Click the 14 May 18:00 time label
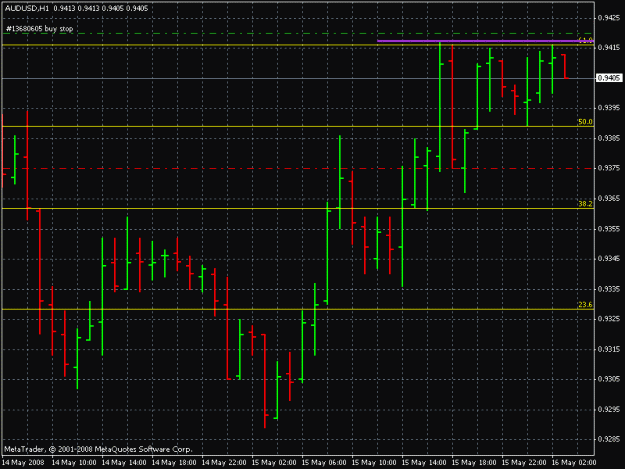 [174, 463]
